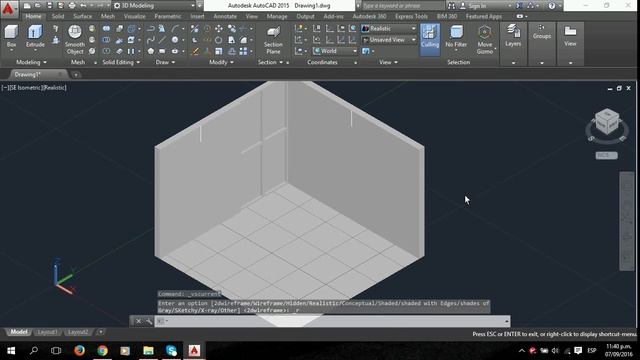This screenshot has width=640, height=360.
Task: Click the Print icon in quick access toolbar
Action: (x=72, y=6)
